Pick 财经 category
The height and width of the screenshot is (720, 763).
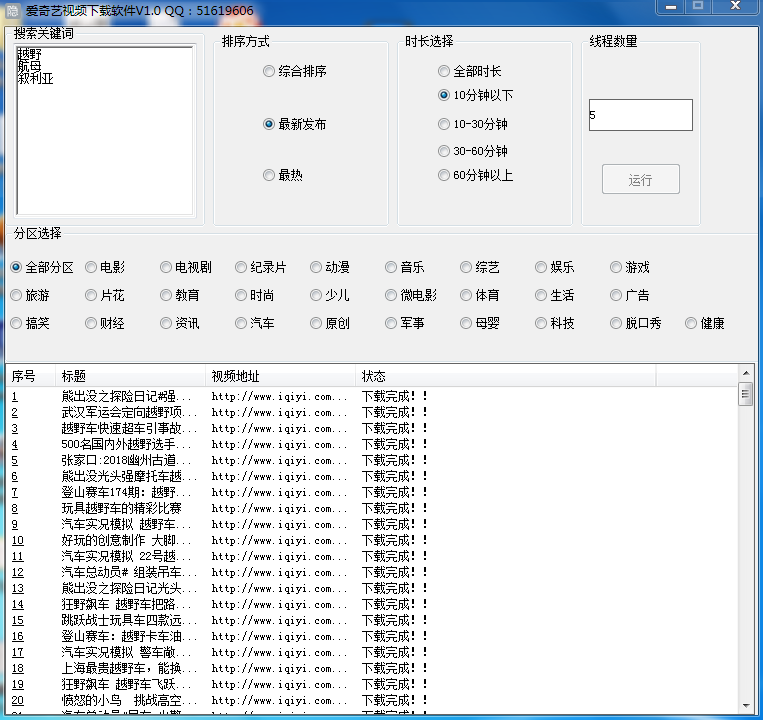[x=105, y=323]
